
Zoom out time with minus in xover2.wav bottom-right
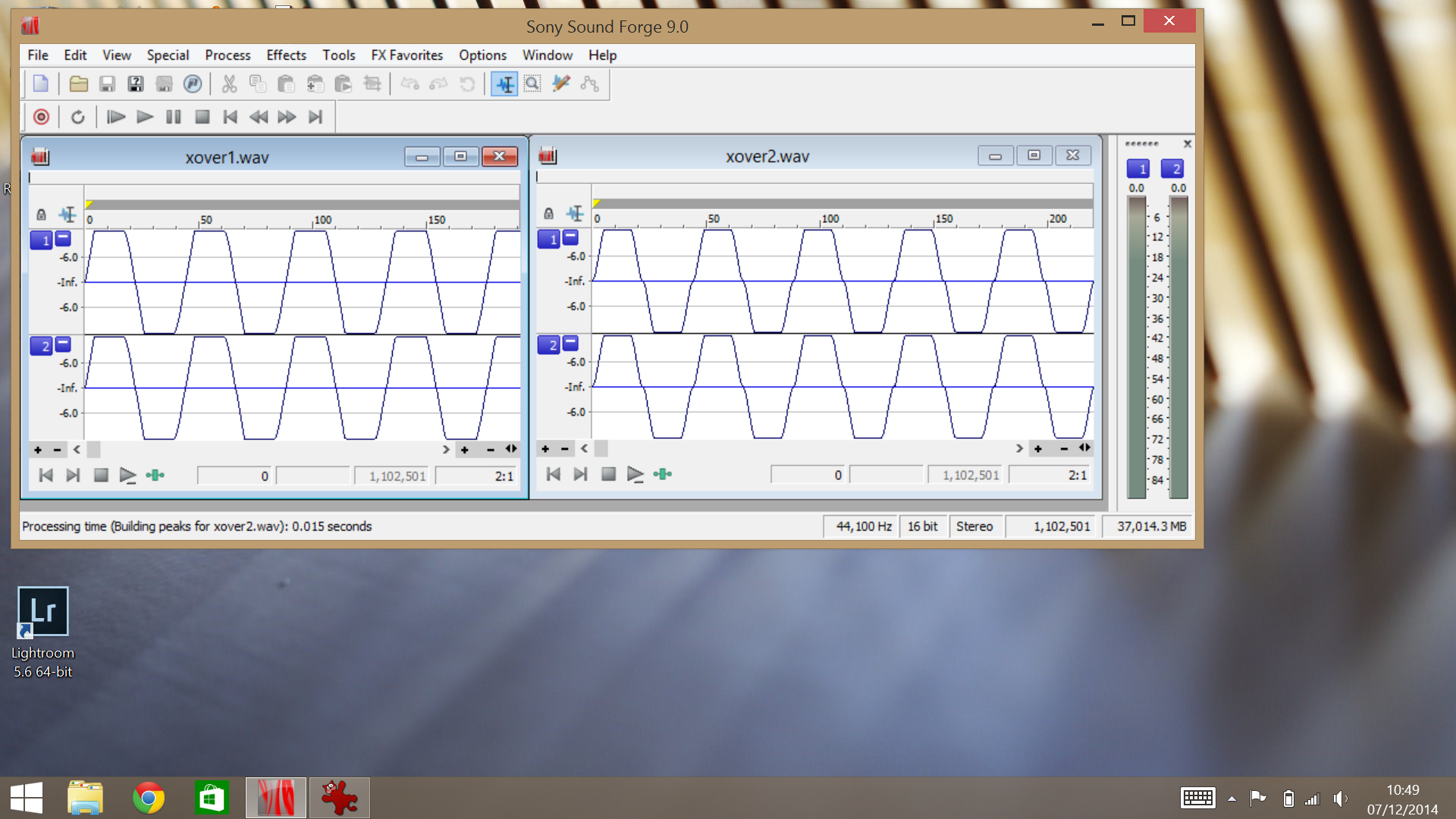[1064, 449]
